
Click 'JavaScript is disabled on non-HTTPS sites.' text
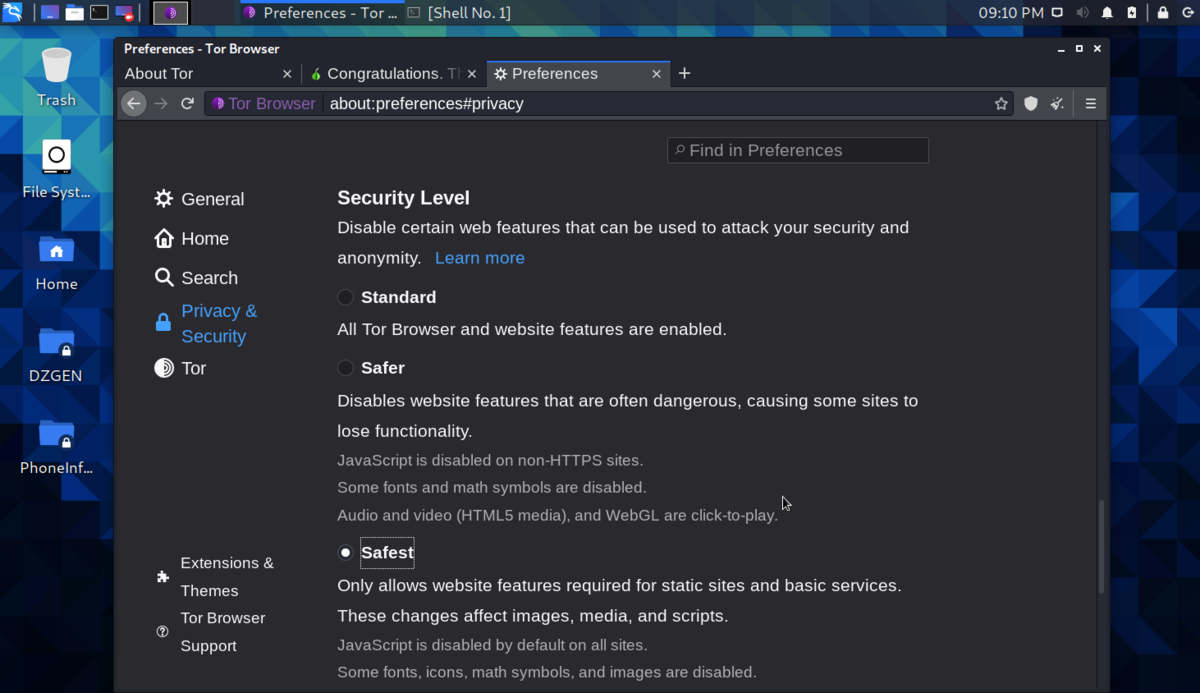[x=490, y=460]
